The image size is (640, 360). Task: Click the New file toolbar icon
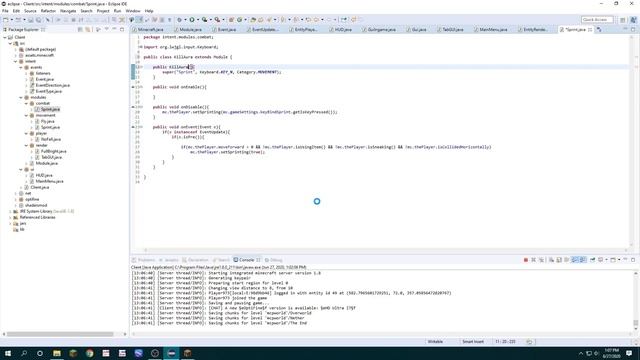(x=5, y=20)
